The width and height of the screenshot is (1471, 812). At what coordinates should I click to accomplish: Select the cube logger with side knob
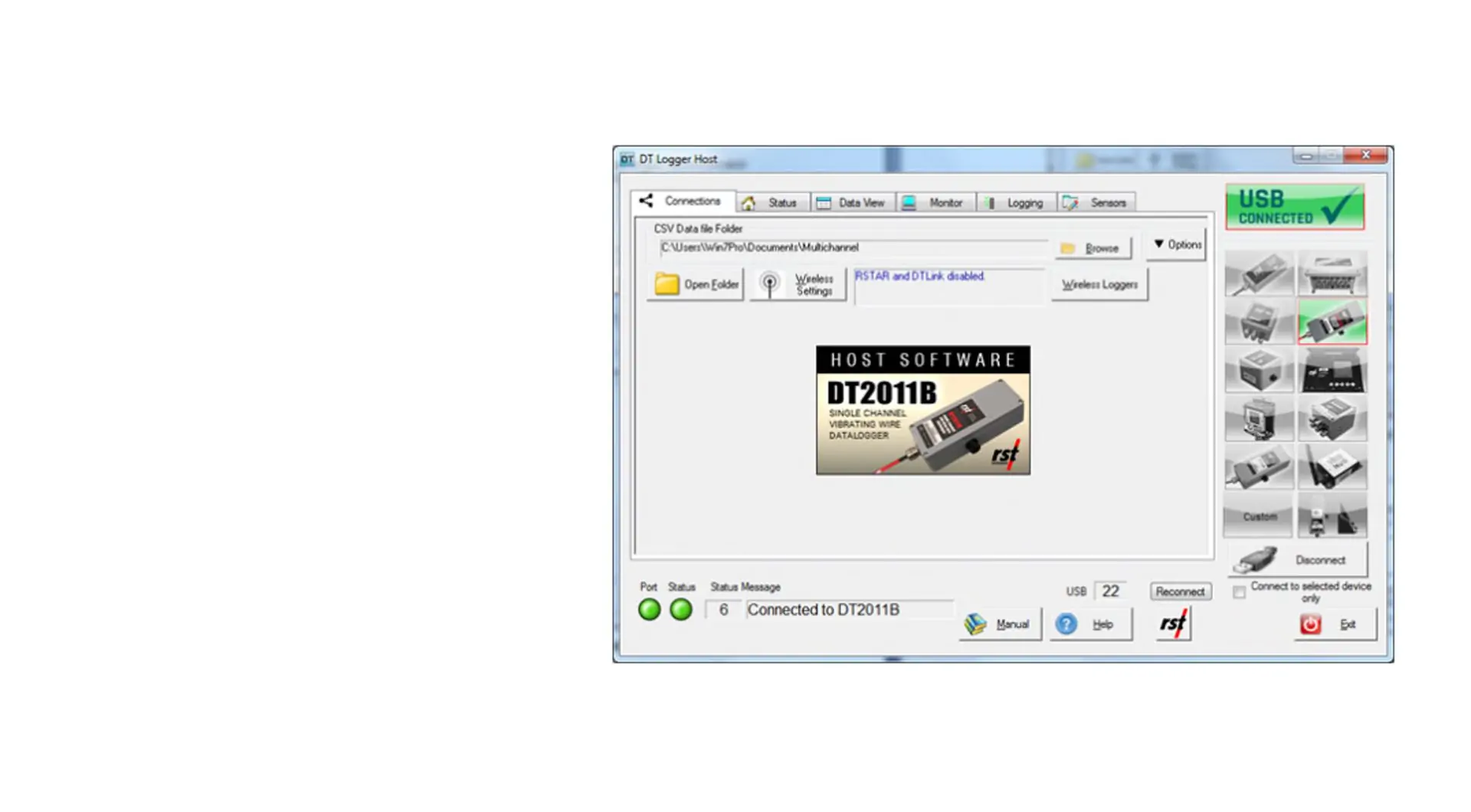[x=1259, y=370]
